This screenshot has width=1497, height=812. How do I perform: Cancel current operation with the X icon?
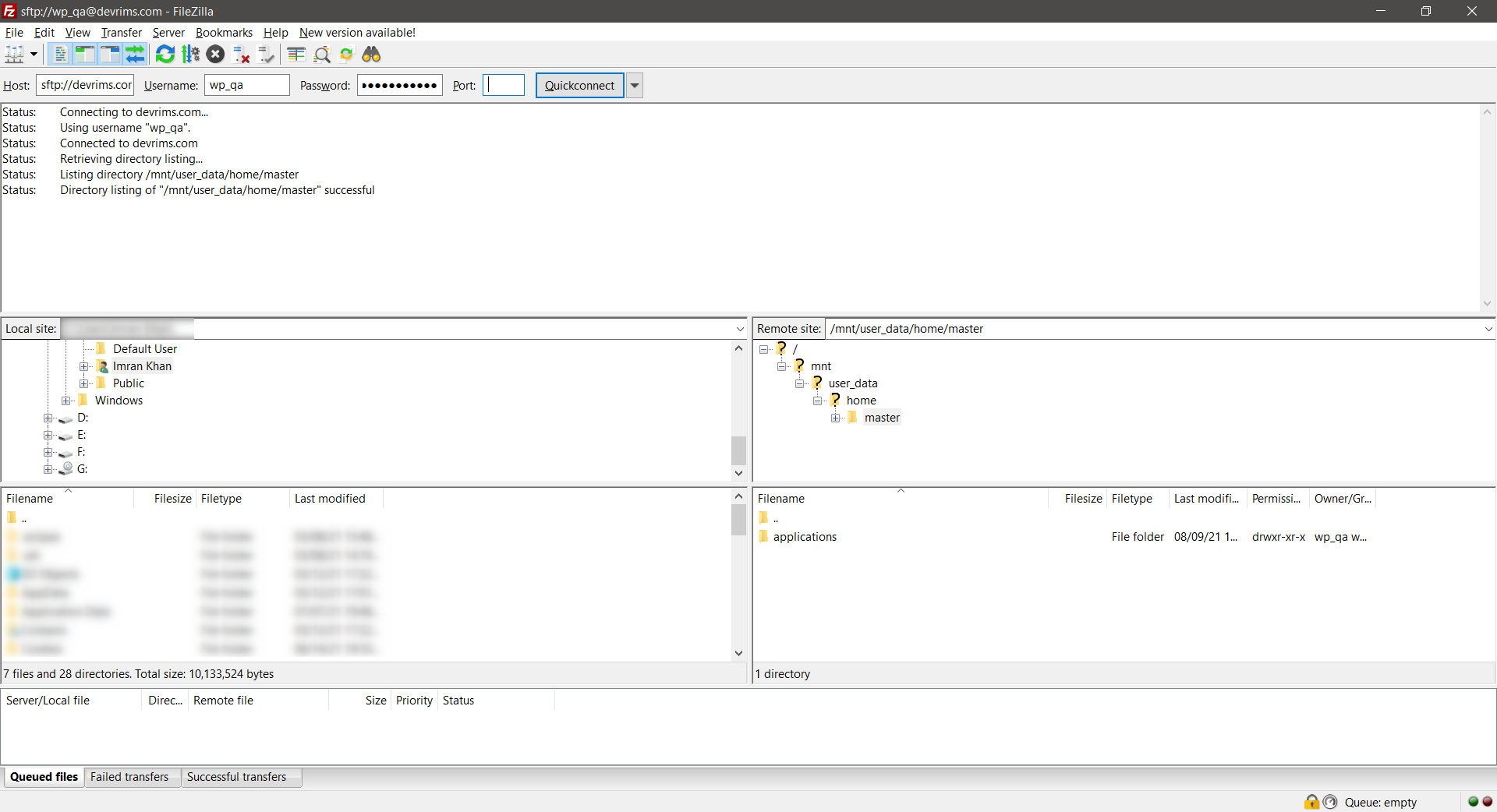[x=216, y=55]
